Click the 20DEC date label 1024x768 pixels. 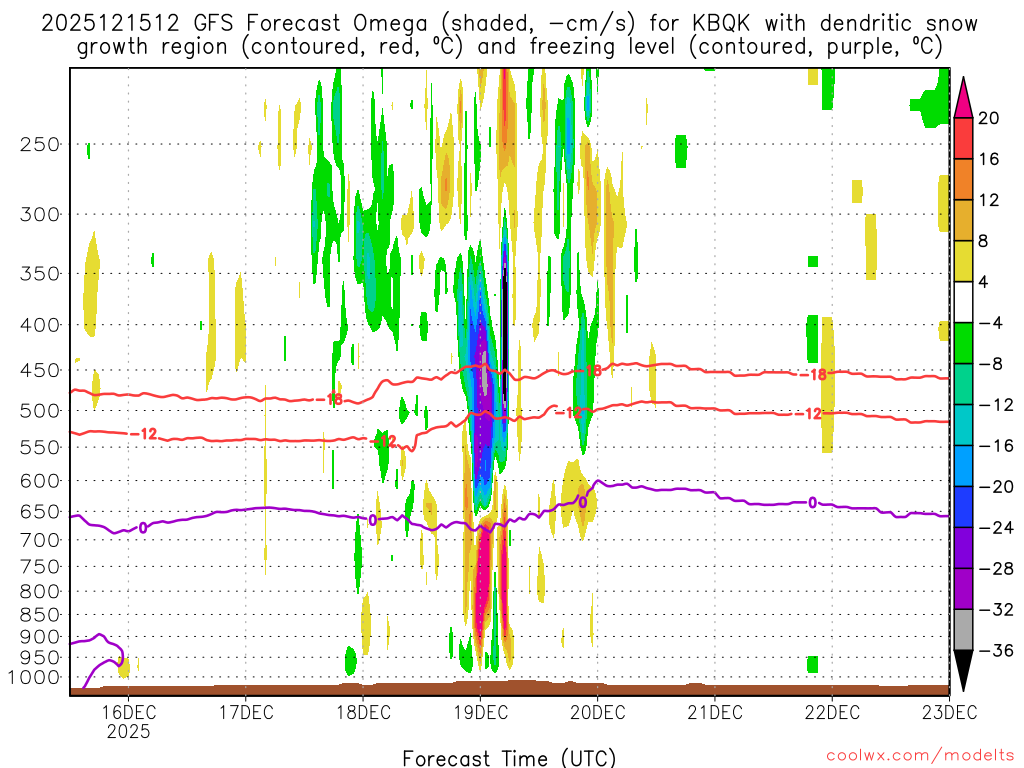pyautogui.click(x=598, y=711)
